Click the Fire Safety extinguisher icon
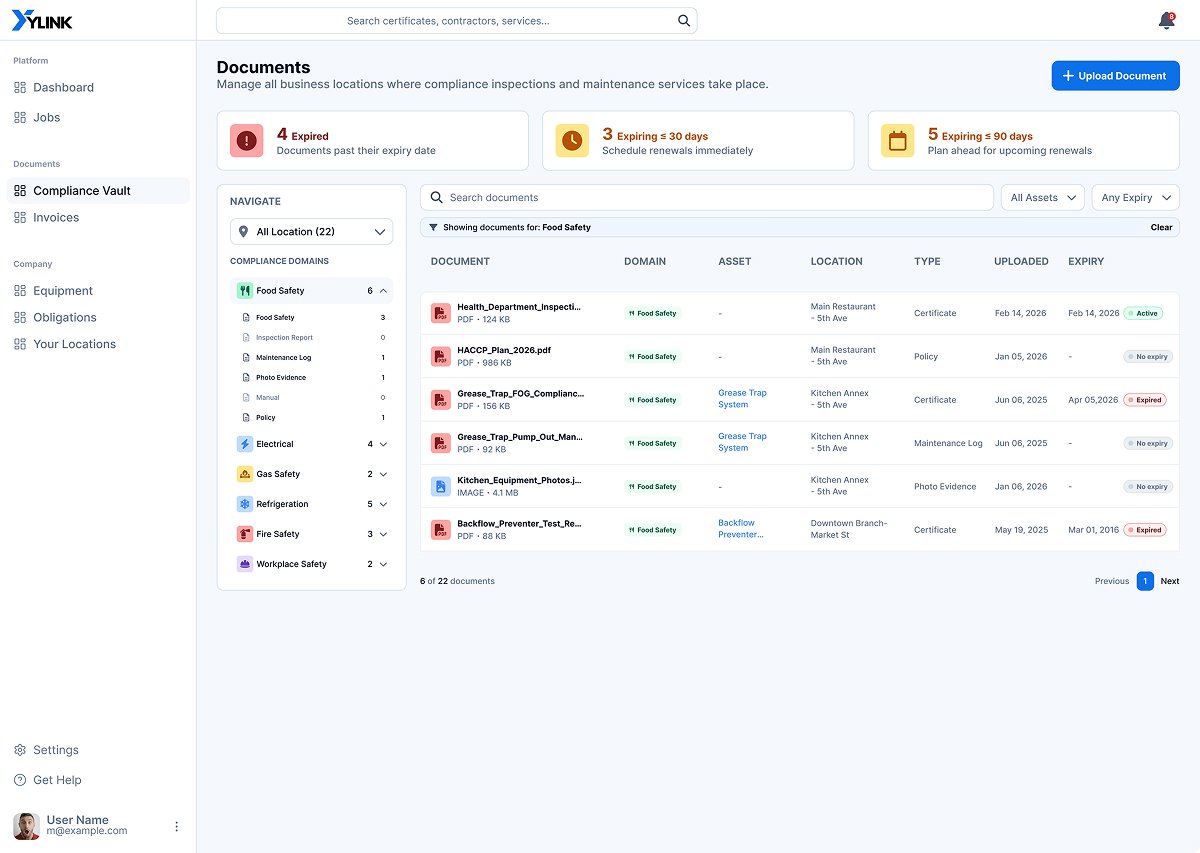Image resolution: width=1200 pixels, height=853 pixels. 245,534
